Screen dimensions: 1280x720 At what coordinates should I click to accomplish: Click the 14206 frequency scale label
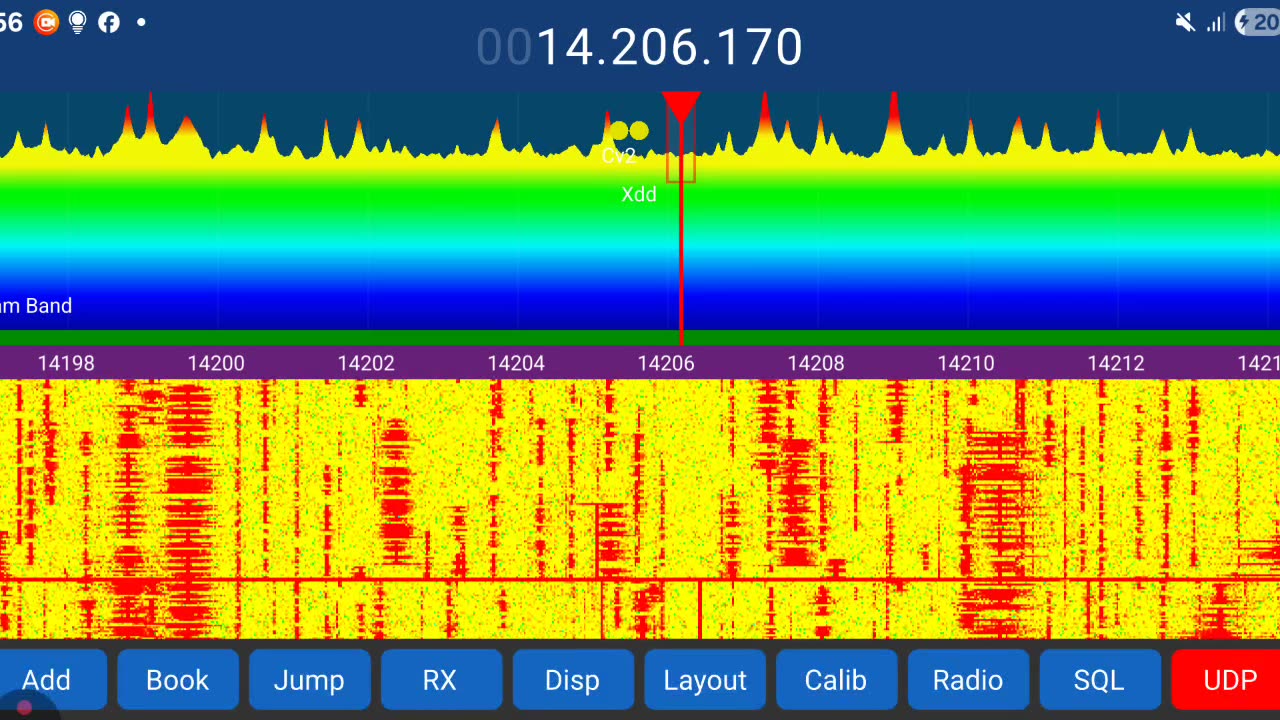tap(666, 363)
